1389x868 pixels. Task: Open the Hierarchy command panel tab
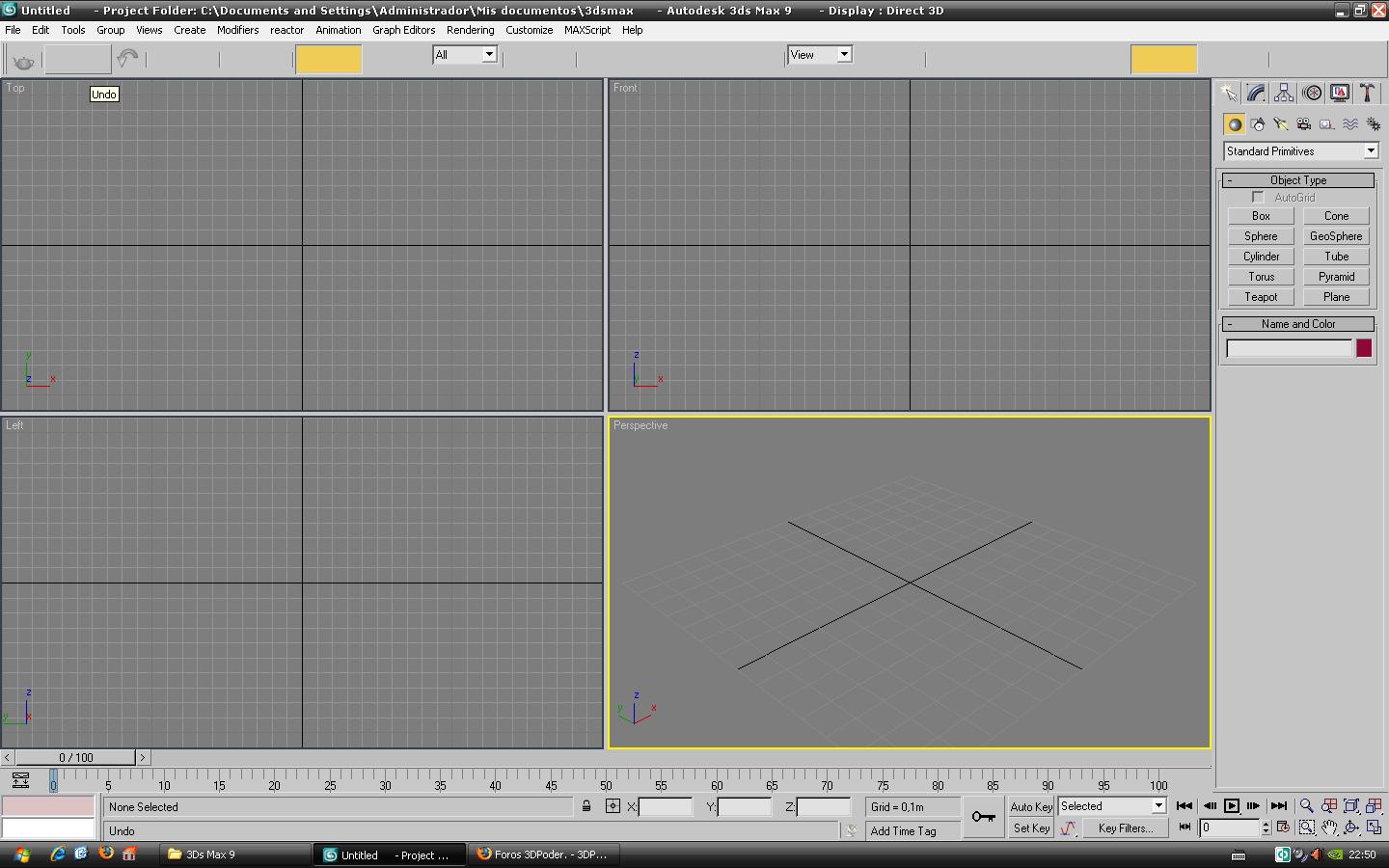click(1284, 93)
